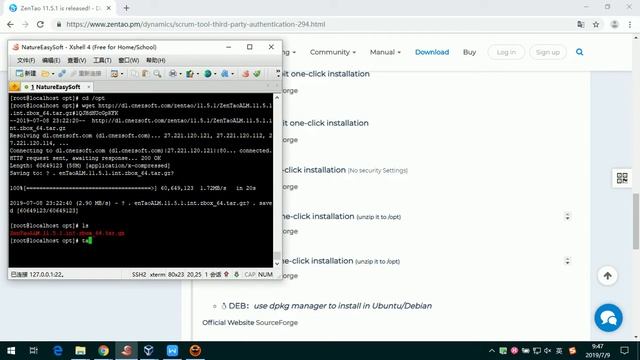Screen dimensions: 640x360
Task: Click the session properties icon in Xshell toolbar
Action: 115,73
